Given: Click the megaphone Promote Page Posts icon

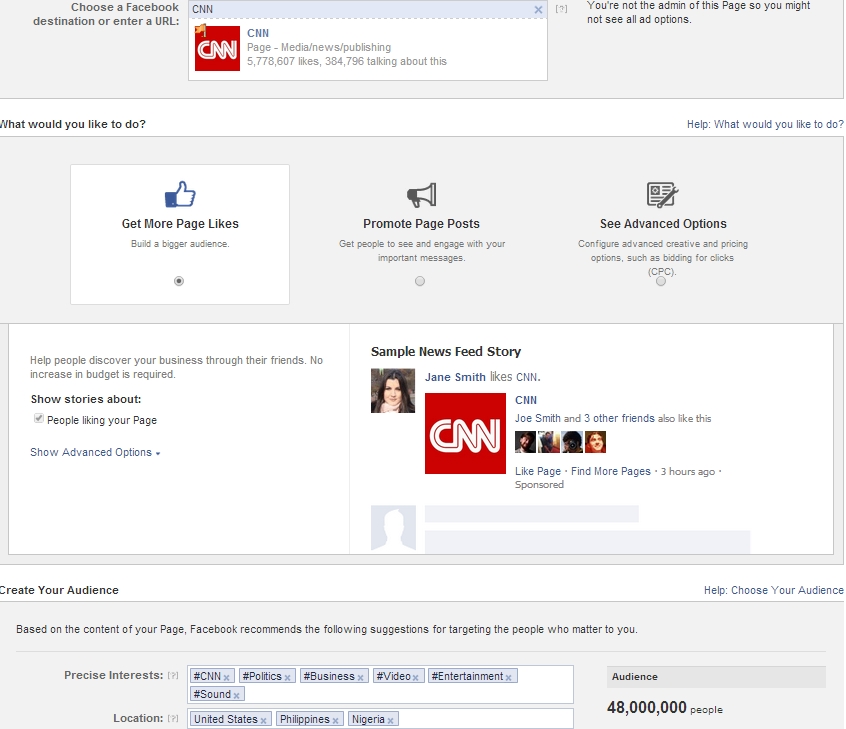Looking at the screenshot, I should 421,195.
